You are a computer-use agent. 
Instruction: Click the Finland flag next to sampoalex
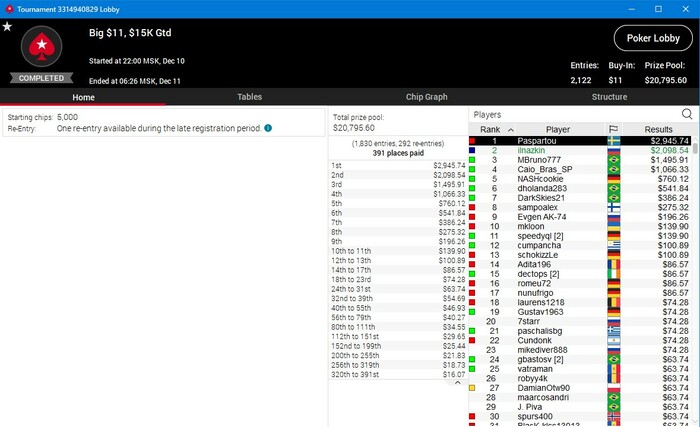tap(614, 207)
